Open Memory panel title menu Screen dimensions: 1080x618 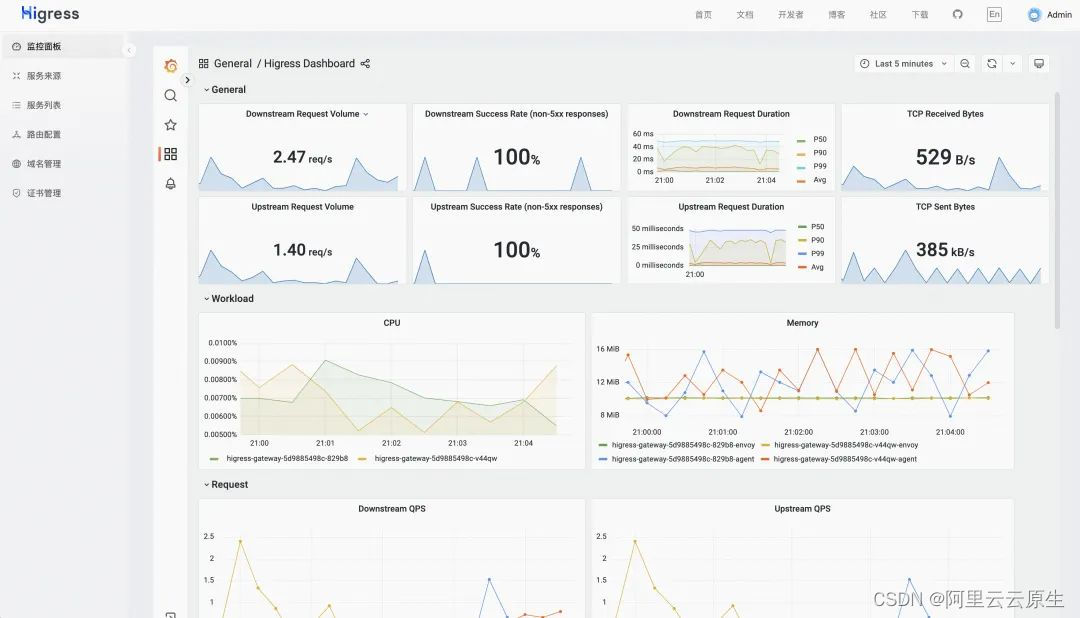pos(802,322)
